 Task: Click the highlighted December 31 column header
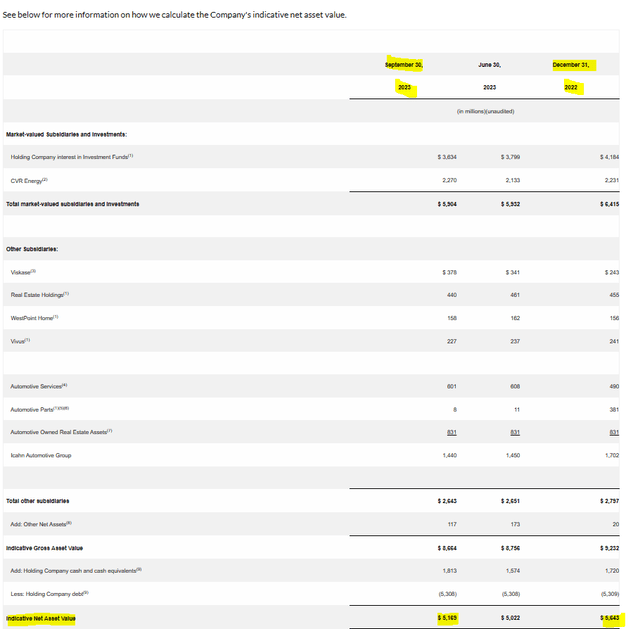point(572,65)
